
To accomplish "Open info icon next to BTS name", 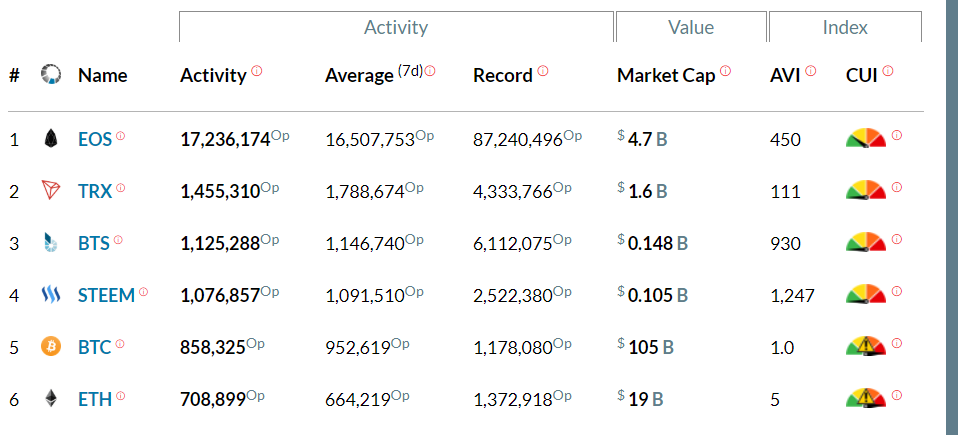I will (118, 239).
